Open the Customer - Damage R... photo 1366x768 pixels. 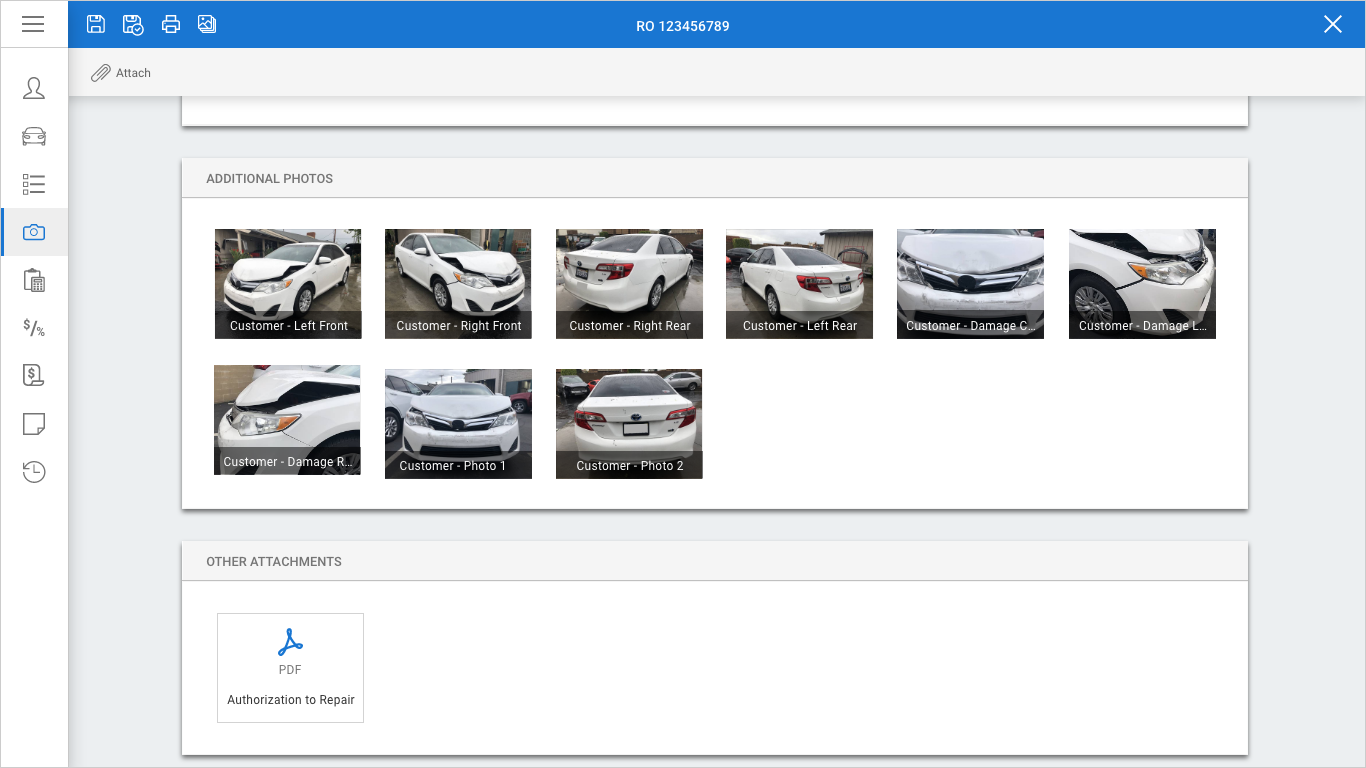point(287,420)
